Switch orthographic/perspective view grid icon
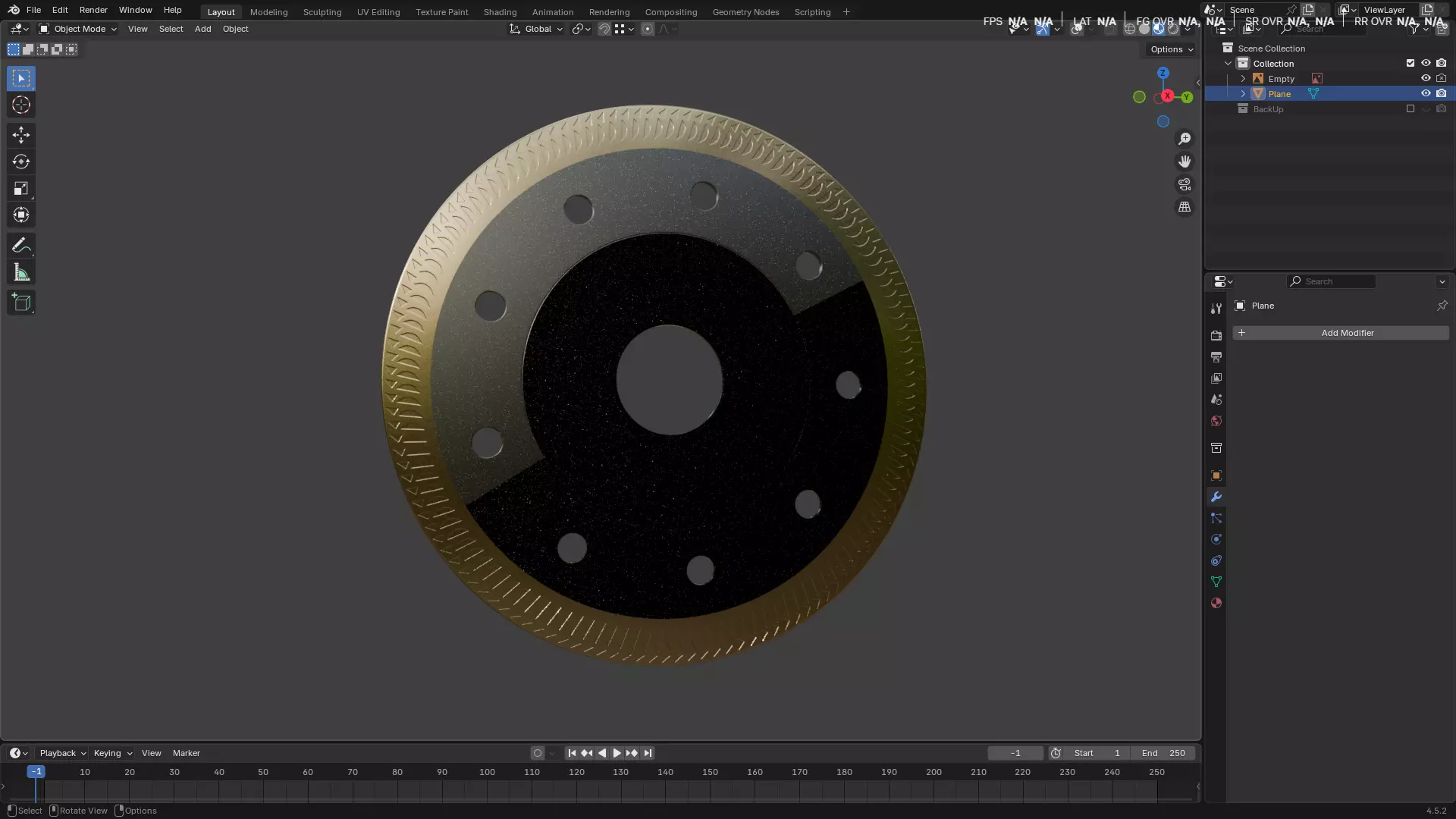The width and height of the screenshot is (1456, 819). (x=1185, y=207)
